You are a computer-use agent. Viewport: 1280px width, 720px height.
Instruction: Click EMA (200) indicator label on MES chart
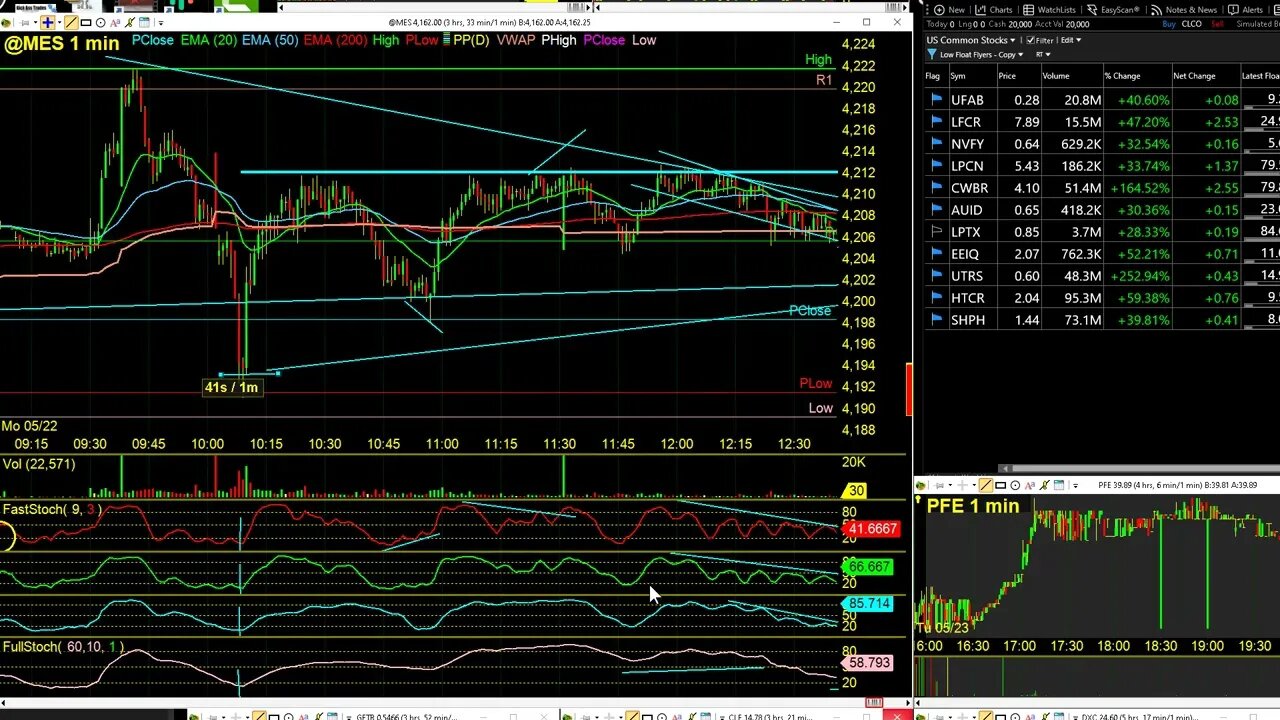point(334,40)
